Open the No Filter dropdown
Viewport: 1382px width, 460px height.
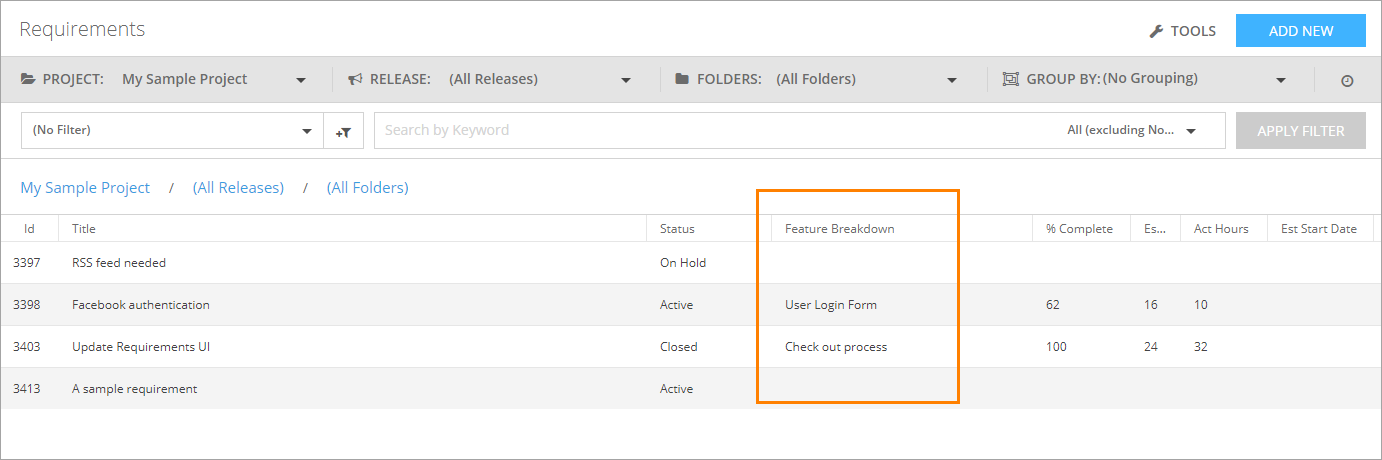click(307, 131)
